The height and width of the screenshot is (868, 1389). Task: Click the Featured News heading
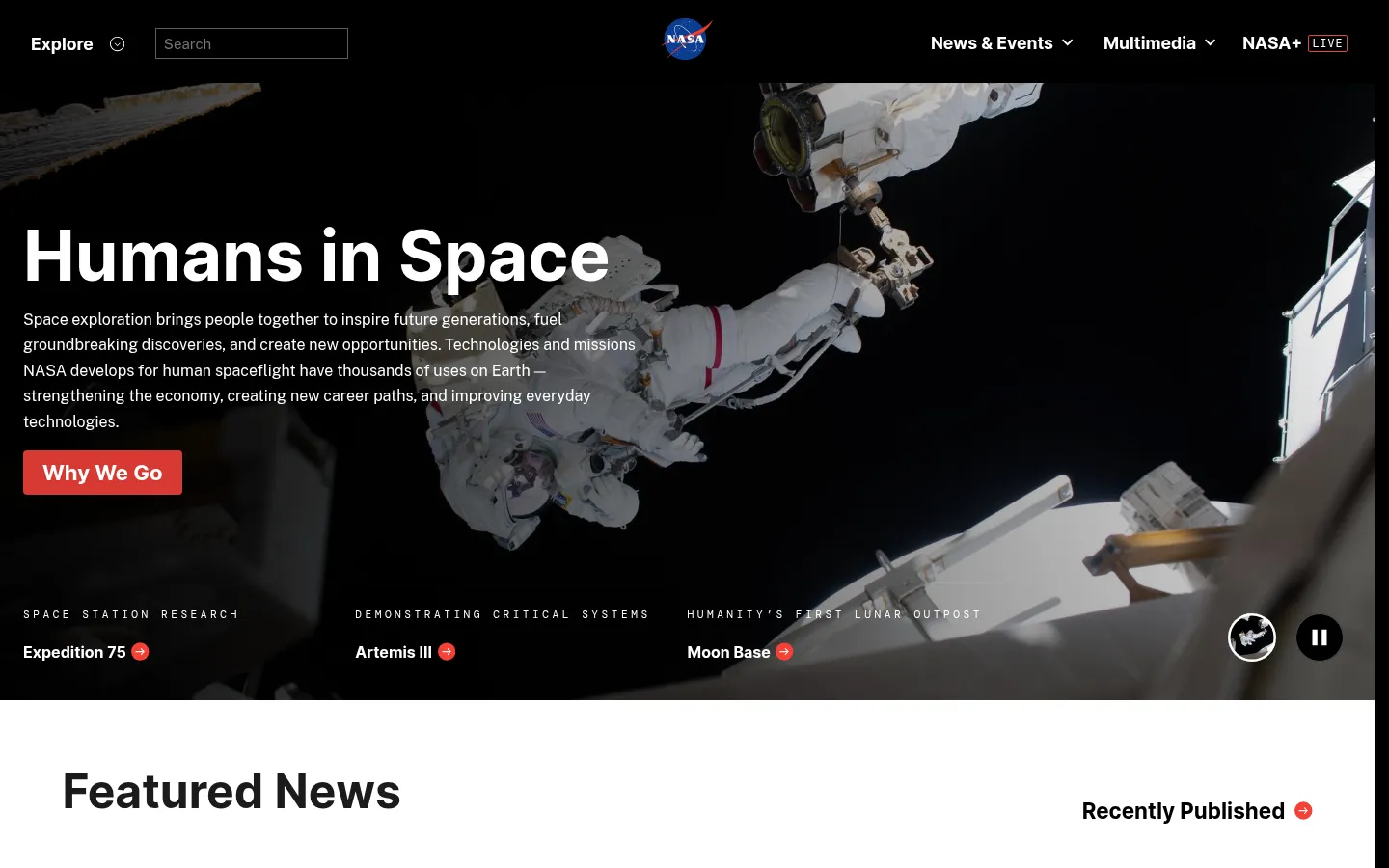231,792
